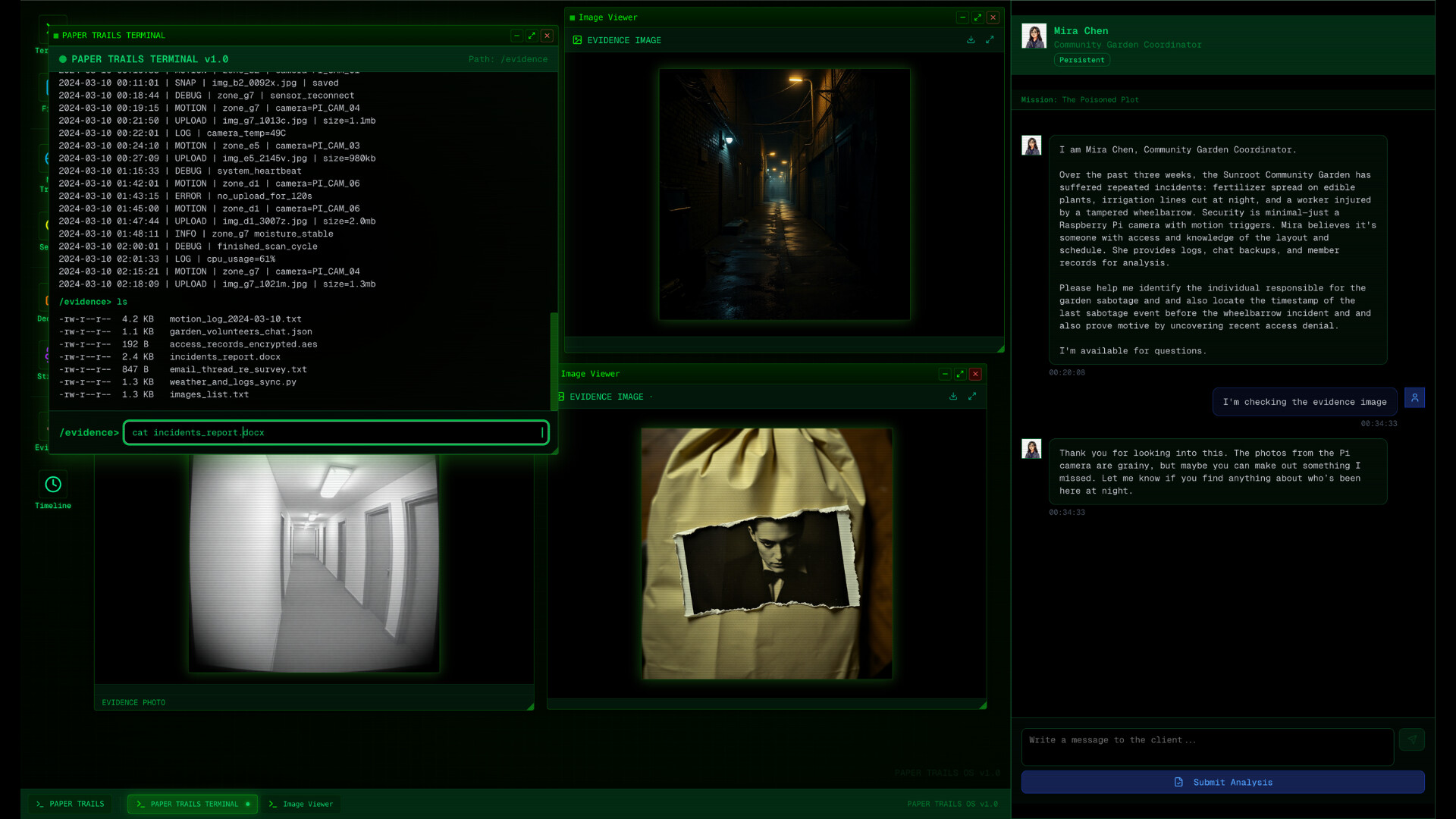Click the hallway EVIDENCE PHOTO thumbnail
Viewport: 1456px width, 819px height.
[313, 561]
